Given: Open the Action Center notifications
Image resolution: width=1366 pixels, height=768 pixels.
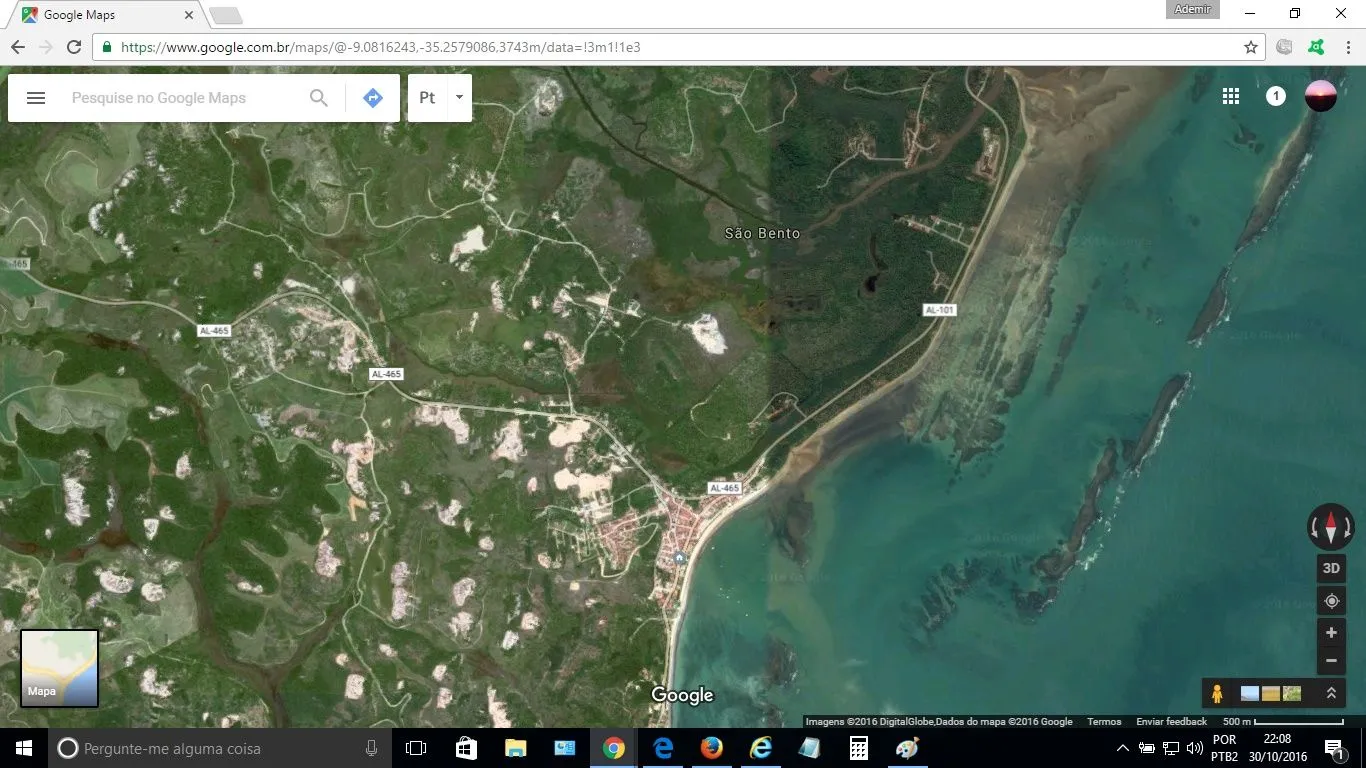Looking at the screenshot, I should point(1334,748).
